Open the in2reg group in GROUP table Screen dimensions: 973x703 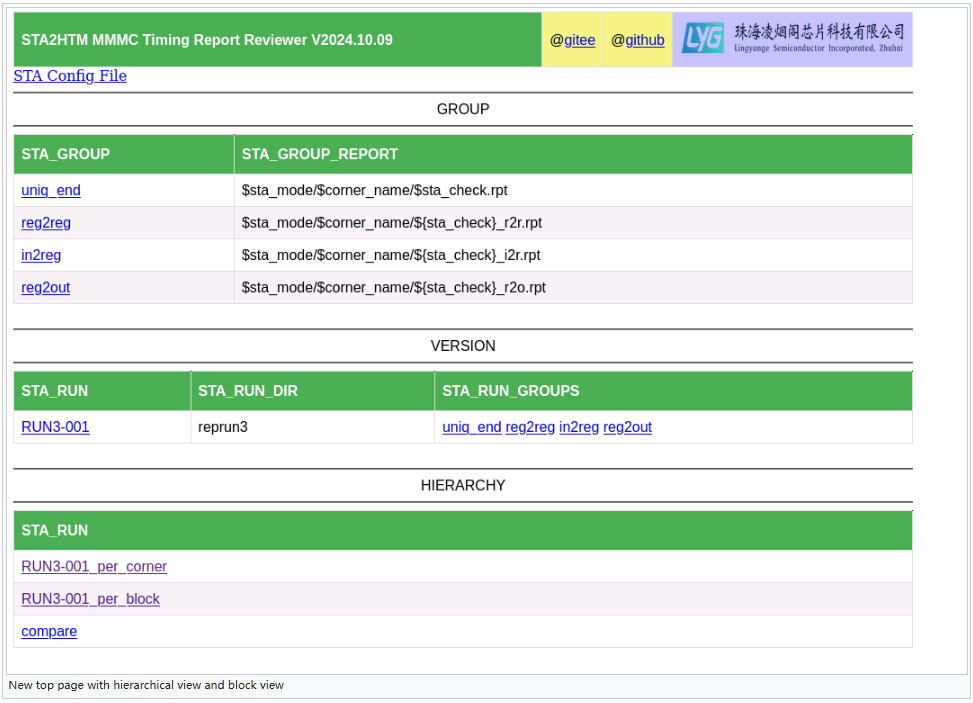click(41, 255)
